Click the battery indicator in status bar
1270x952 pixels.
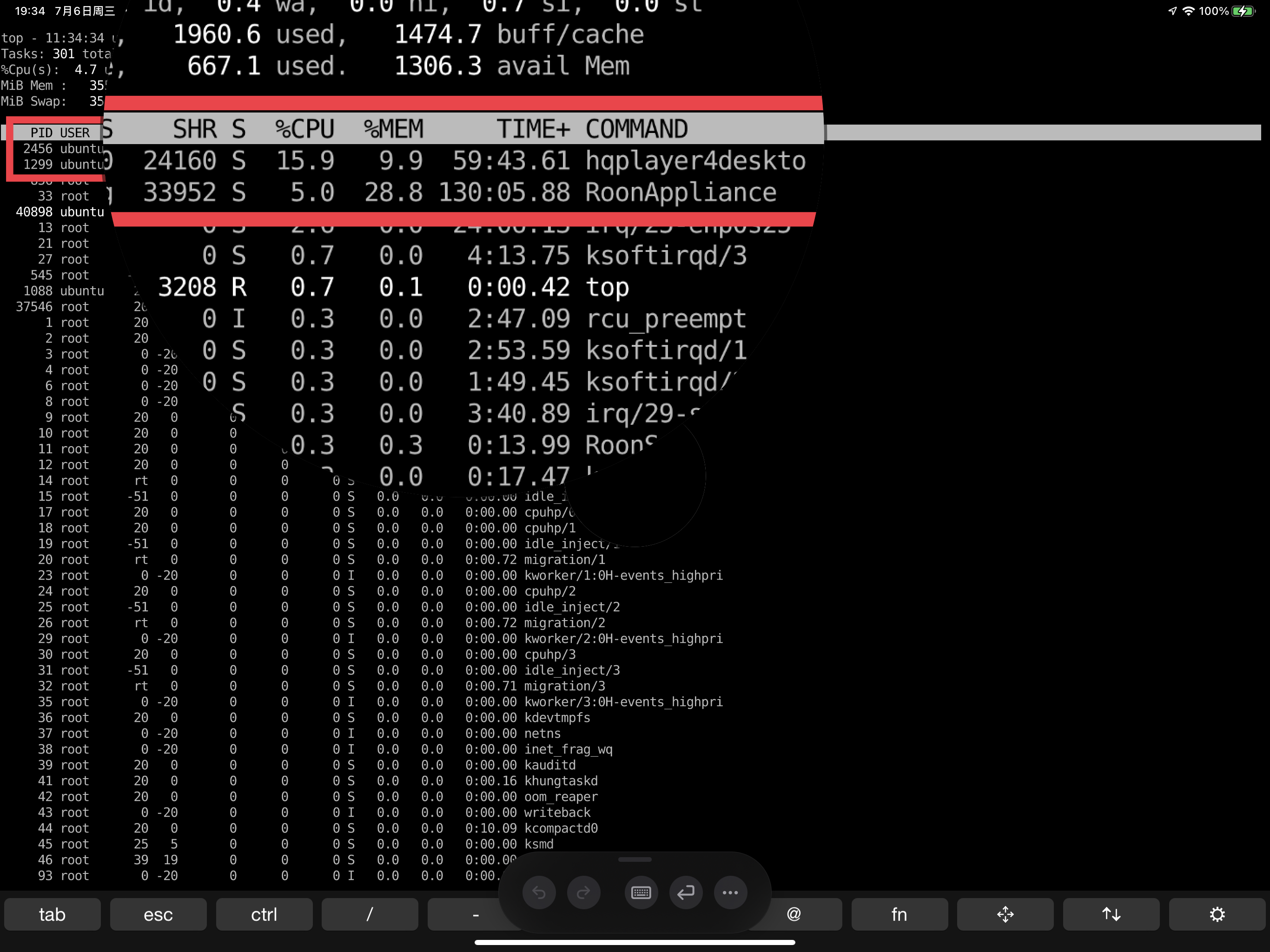[x=1243, y=11]
